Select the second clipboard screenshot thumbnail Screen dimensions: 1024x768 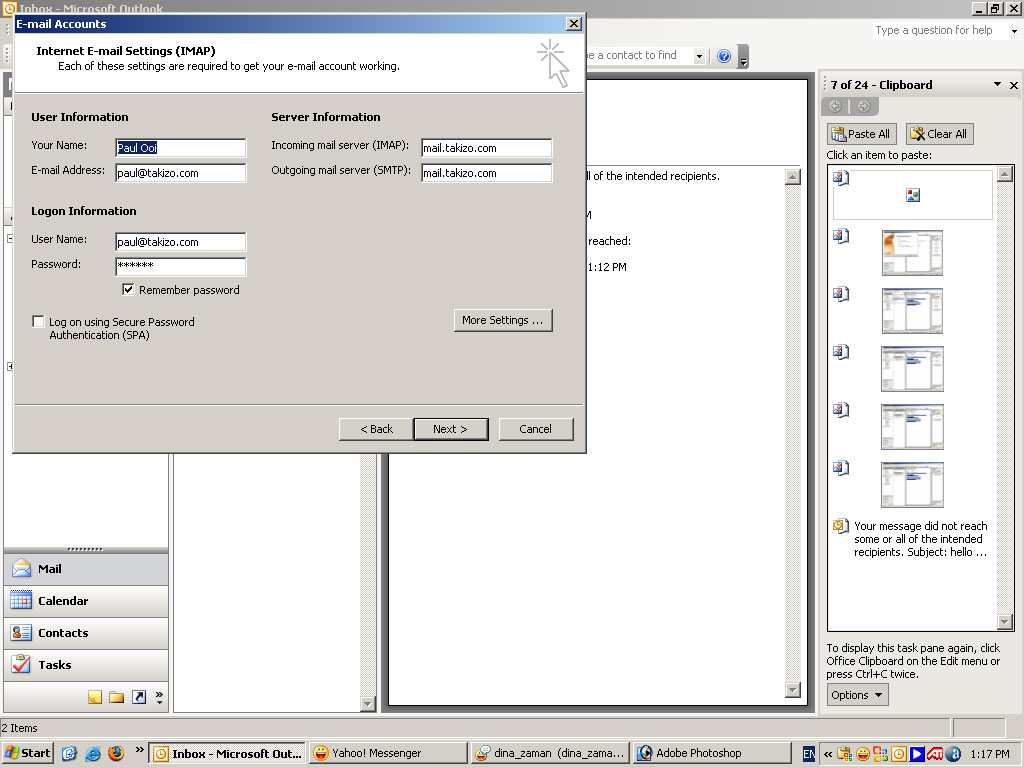point(912,311)
